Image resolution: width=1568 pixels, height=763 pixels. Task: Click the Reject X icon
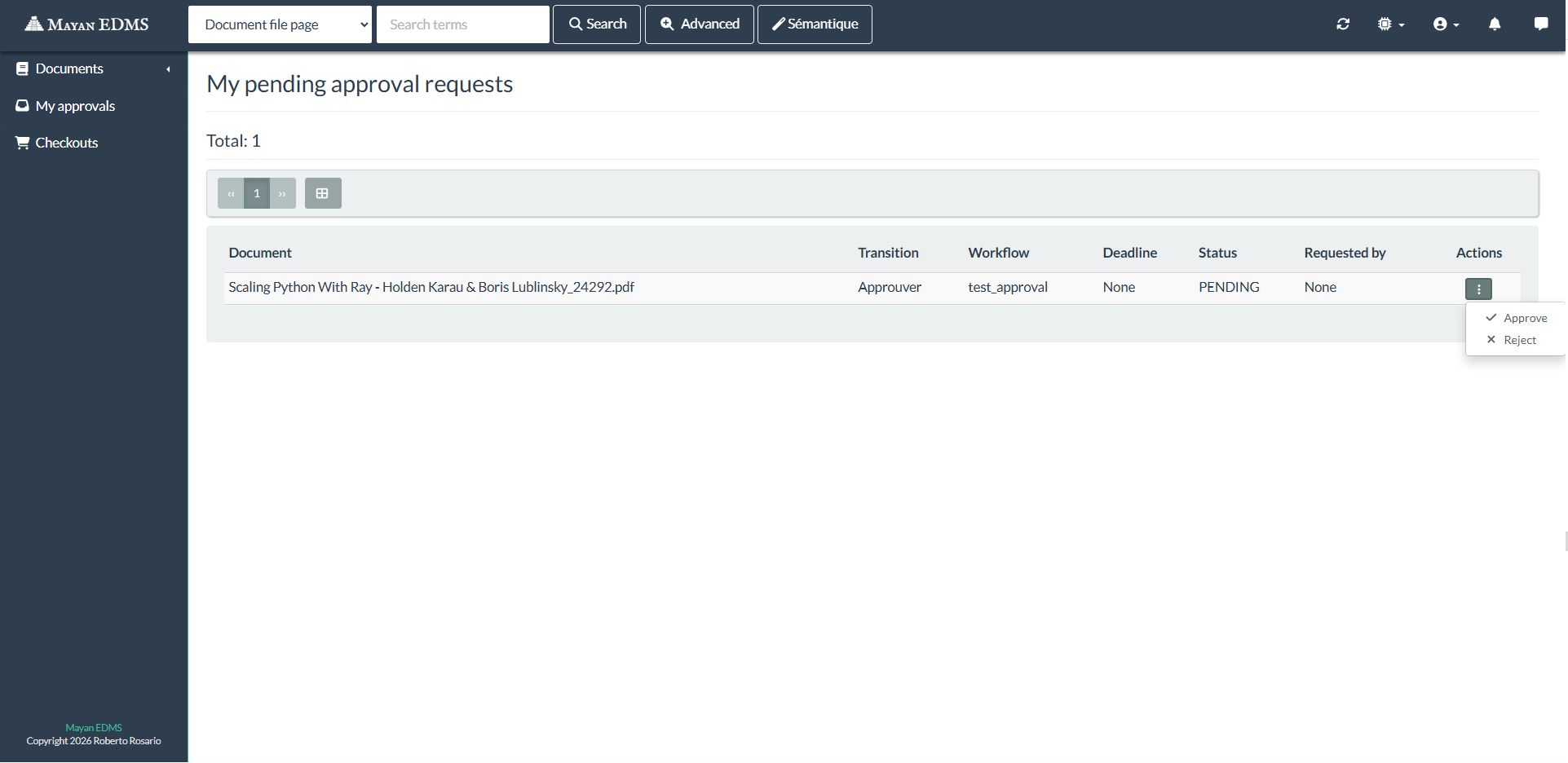click(x=1491, y=339)
